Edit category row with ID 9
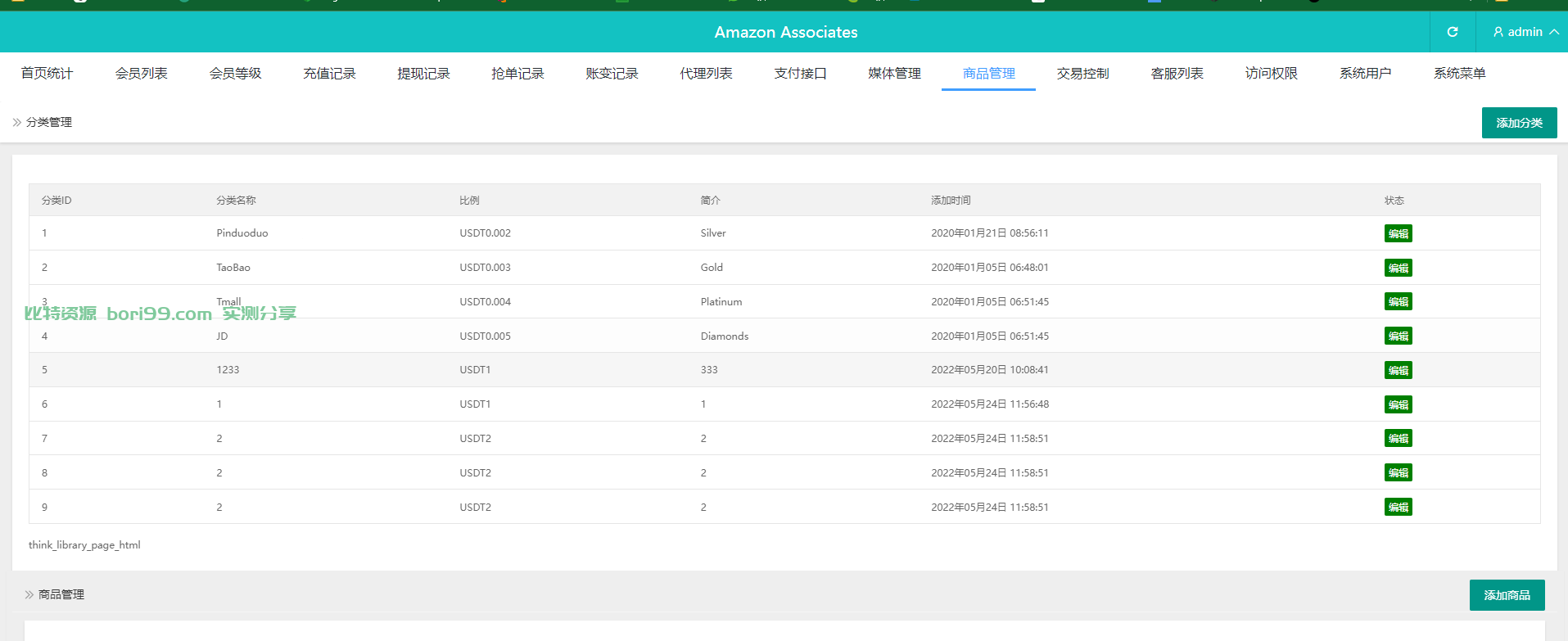This screenshot has width=1568, height=641. click(1398, 507)
